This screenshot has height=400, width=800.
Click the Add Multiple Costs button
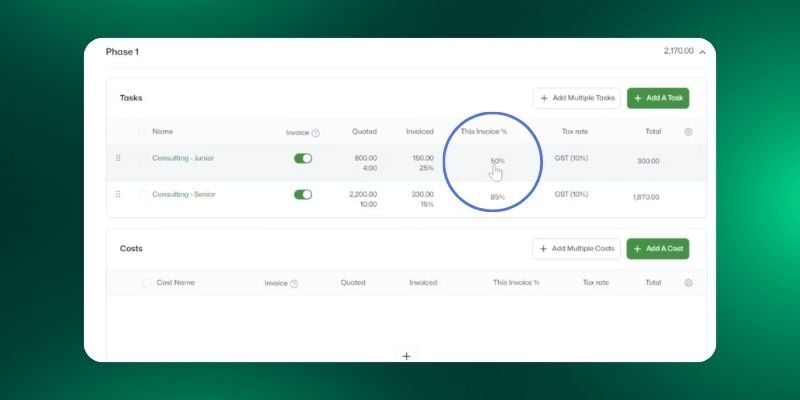click(576, 248)
